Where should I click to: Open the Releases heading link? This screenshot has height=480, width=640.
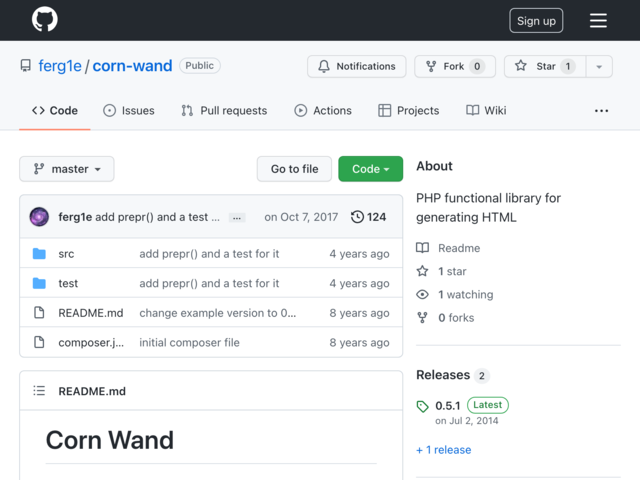pos(443,375)
